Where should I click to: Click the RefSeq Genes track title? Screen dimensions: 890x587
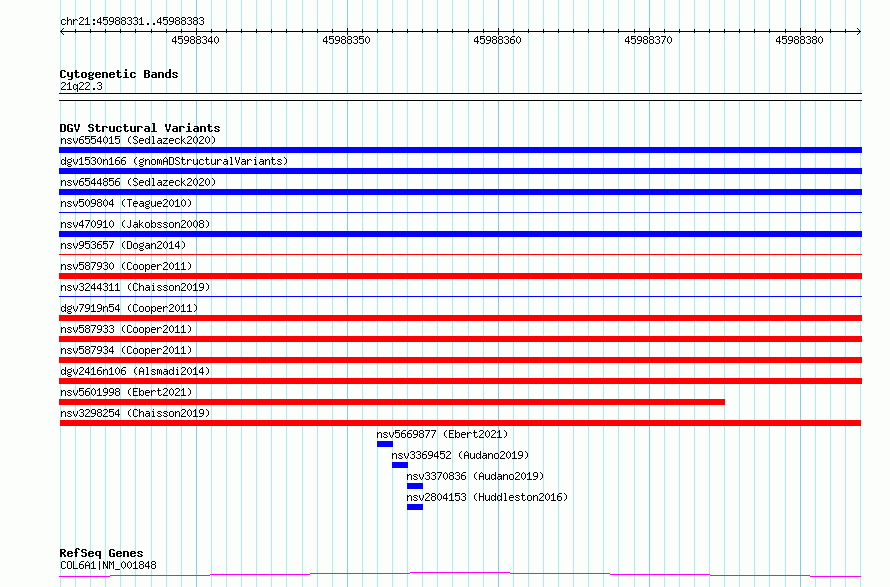(x=101, y=553)
